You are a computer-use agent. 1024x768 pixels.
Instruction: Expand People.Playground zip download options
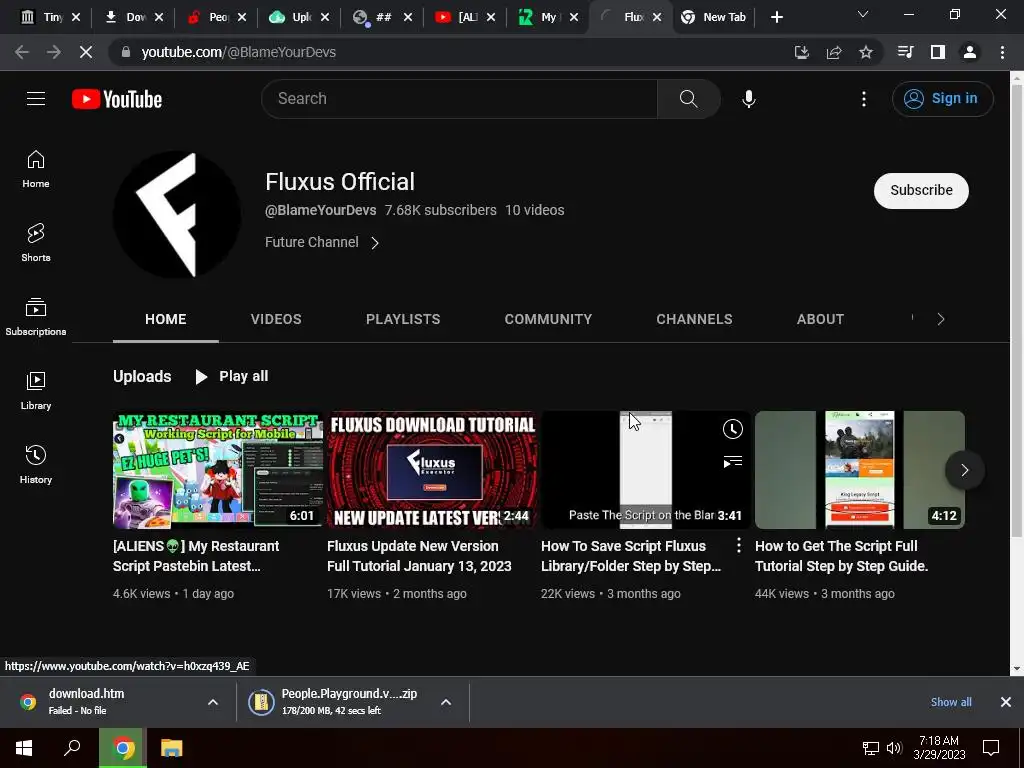(446, 702)
